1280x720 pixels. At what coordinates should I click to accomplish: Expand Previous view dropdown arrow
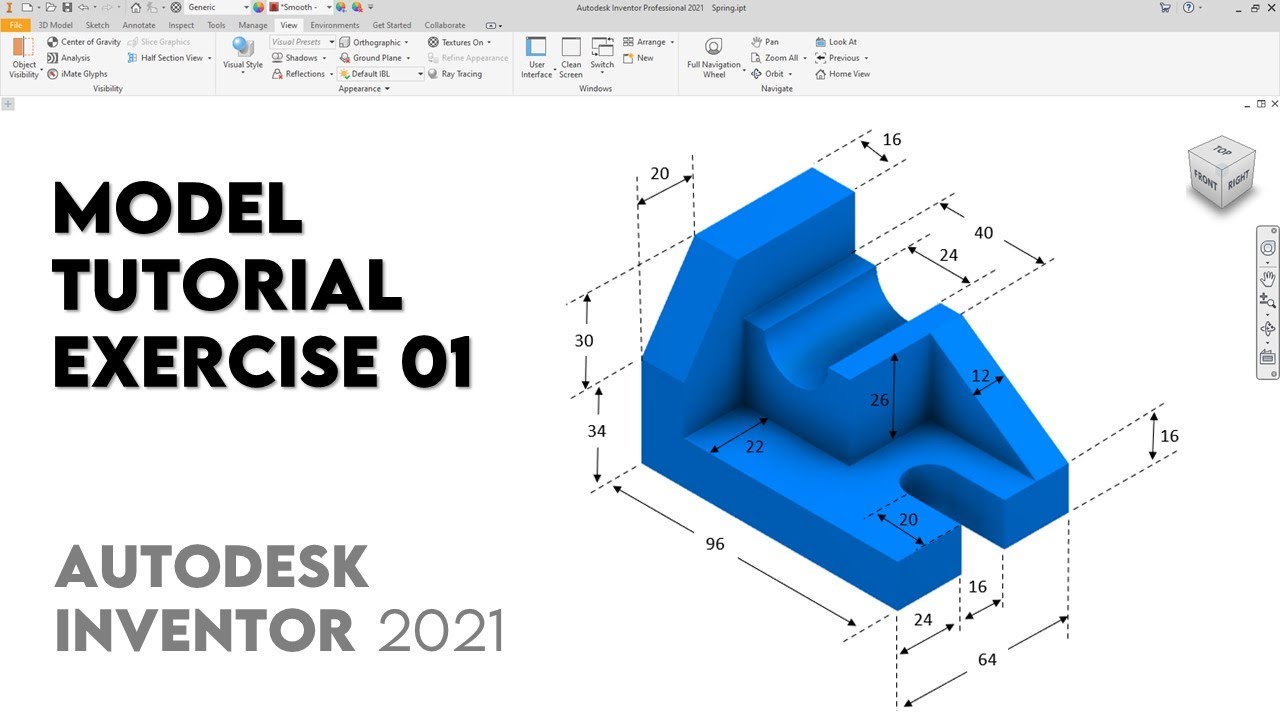[x=866, y=58]
